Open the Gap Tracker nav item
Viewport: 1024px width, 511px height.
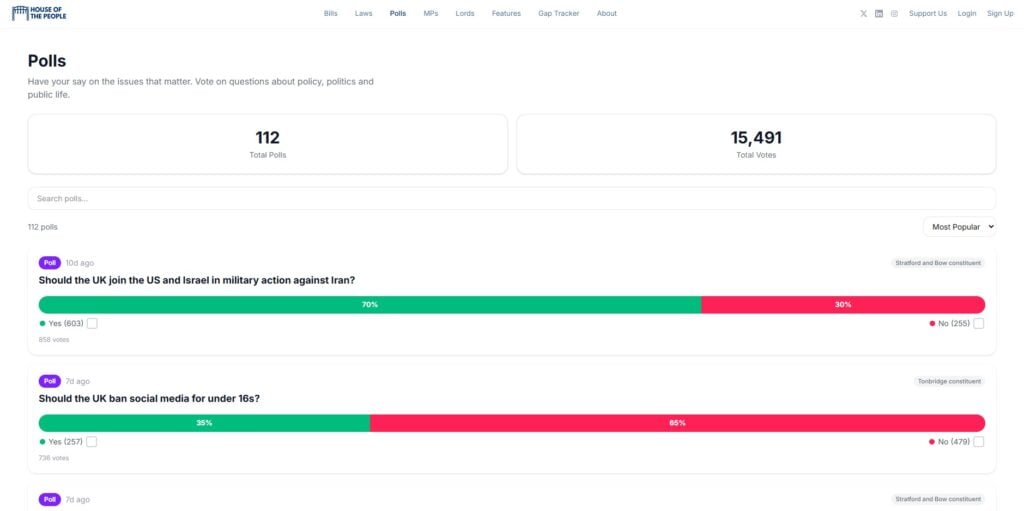[558, 14]
